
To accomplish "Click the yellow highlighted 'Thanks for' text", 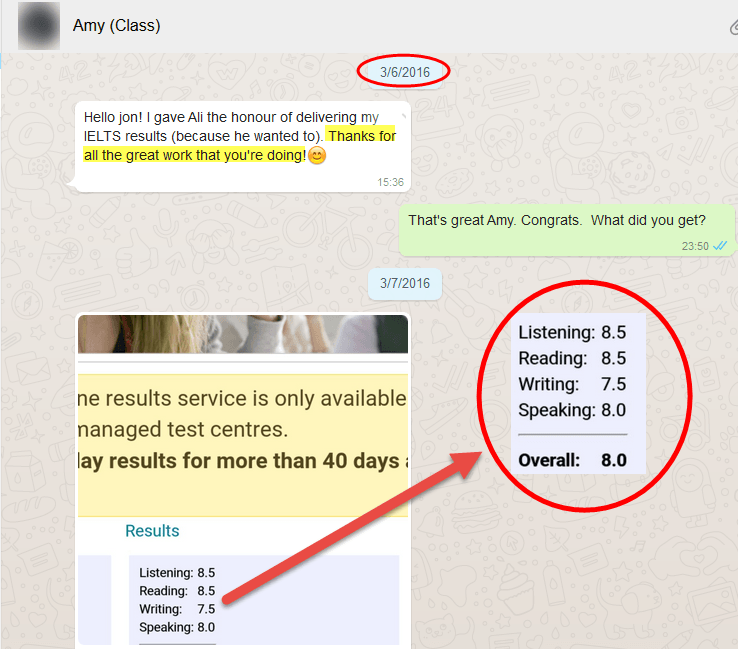I will 361,136.
